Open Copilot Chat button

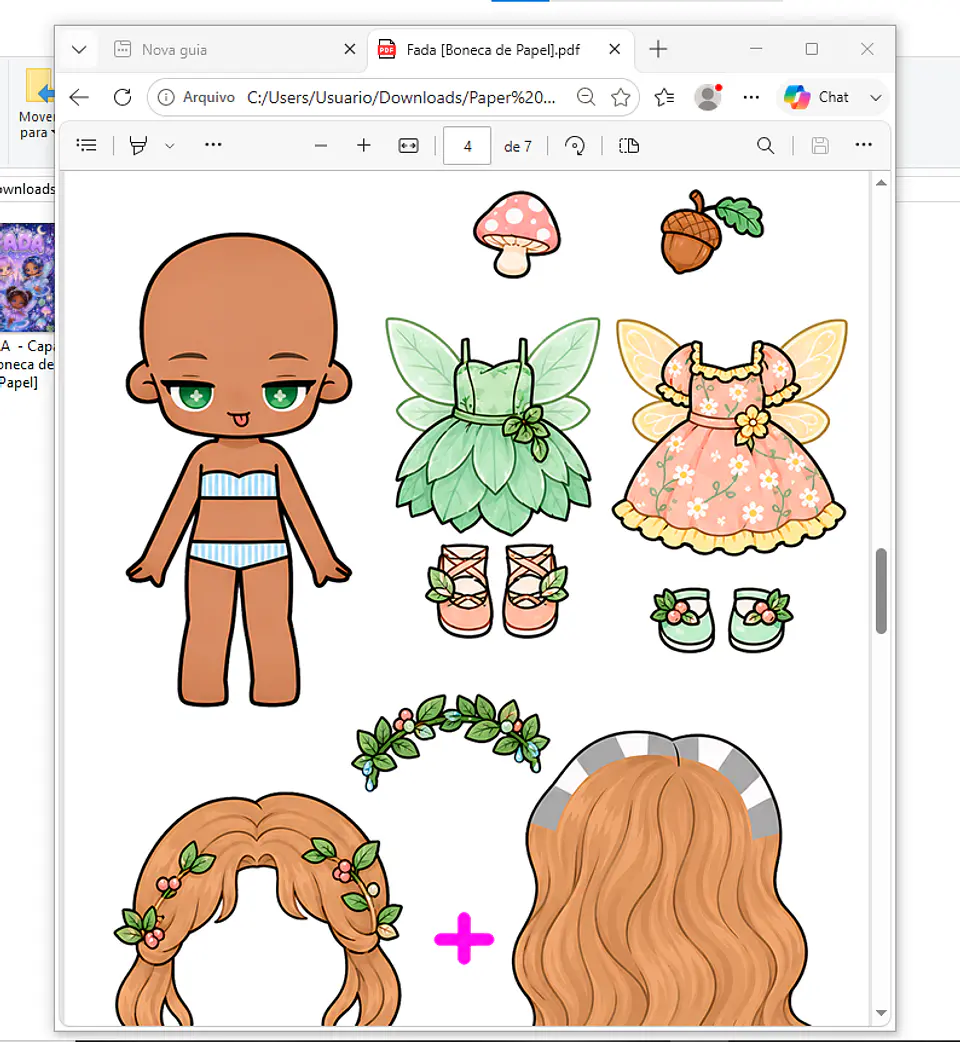(x=816, y=97)
